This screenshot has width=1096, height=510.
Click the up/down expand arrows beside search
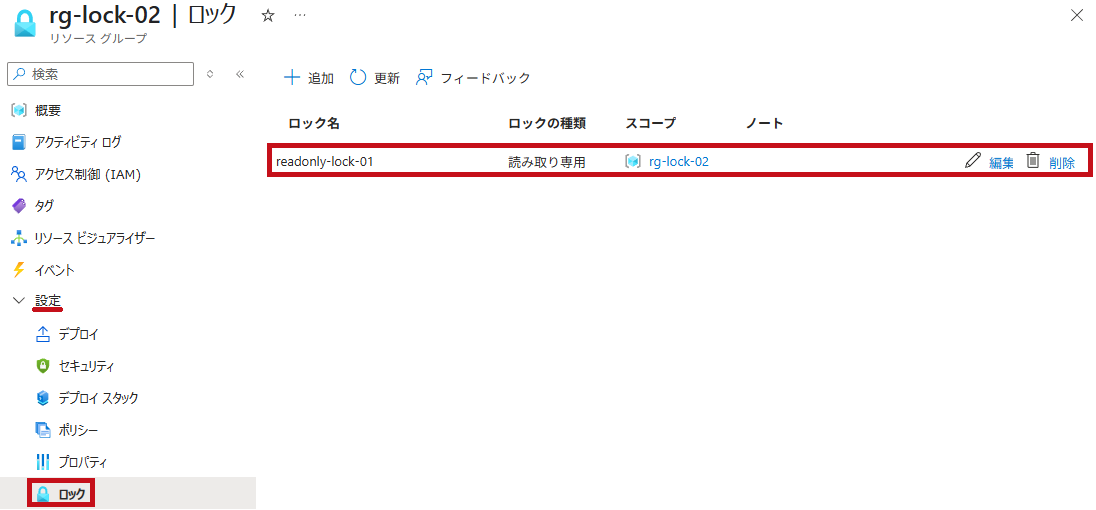tap(210, 74)
